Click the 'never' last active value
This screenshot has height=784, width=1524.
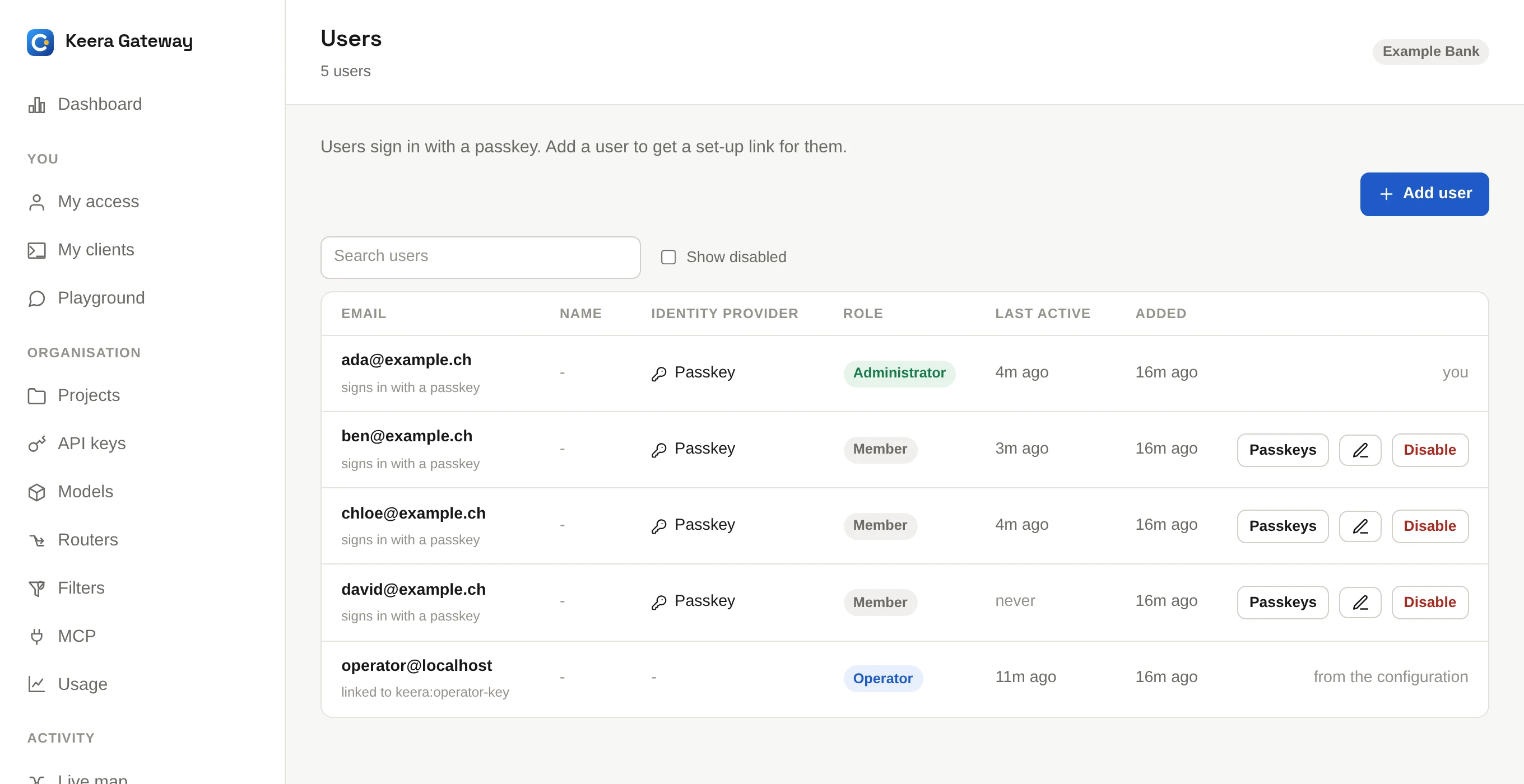(1015, 601)
